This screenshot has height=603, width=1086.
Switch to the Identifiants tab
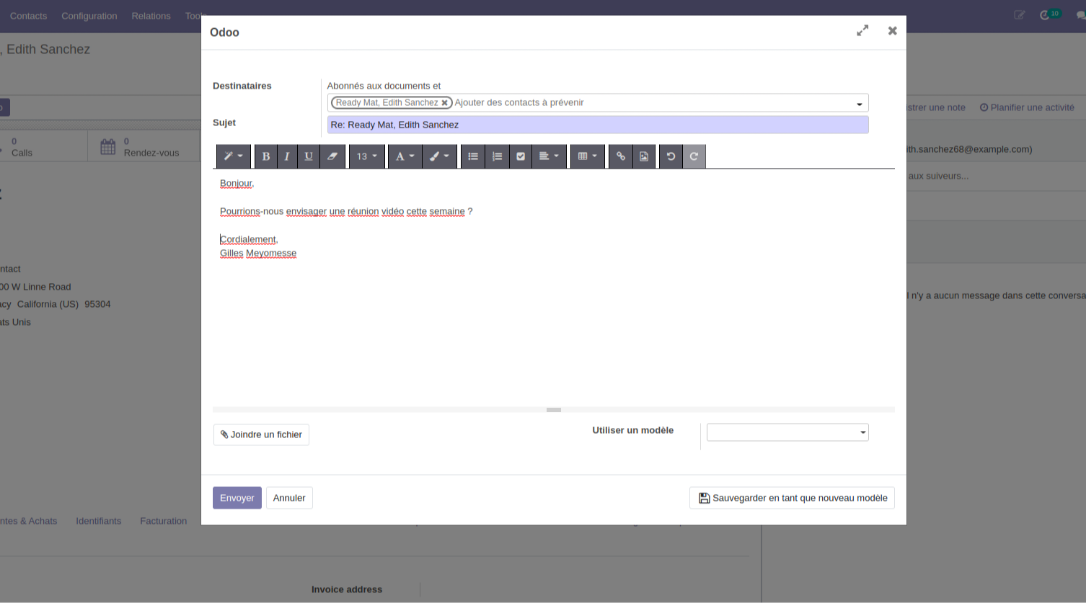click(98, 521)
